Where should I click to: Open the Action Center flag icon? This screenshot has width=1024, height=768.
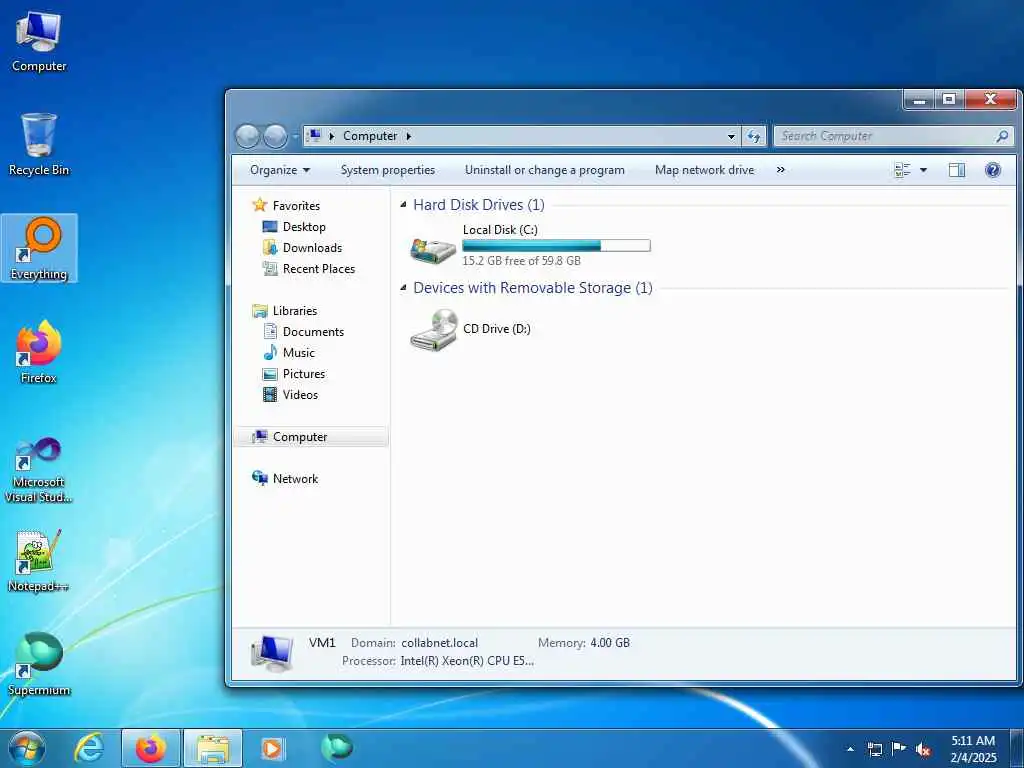tap(899, 749)
